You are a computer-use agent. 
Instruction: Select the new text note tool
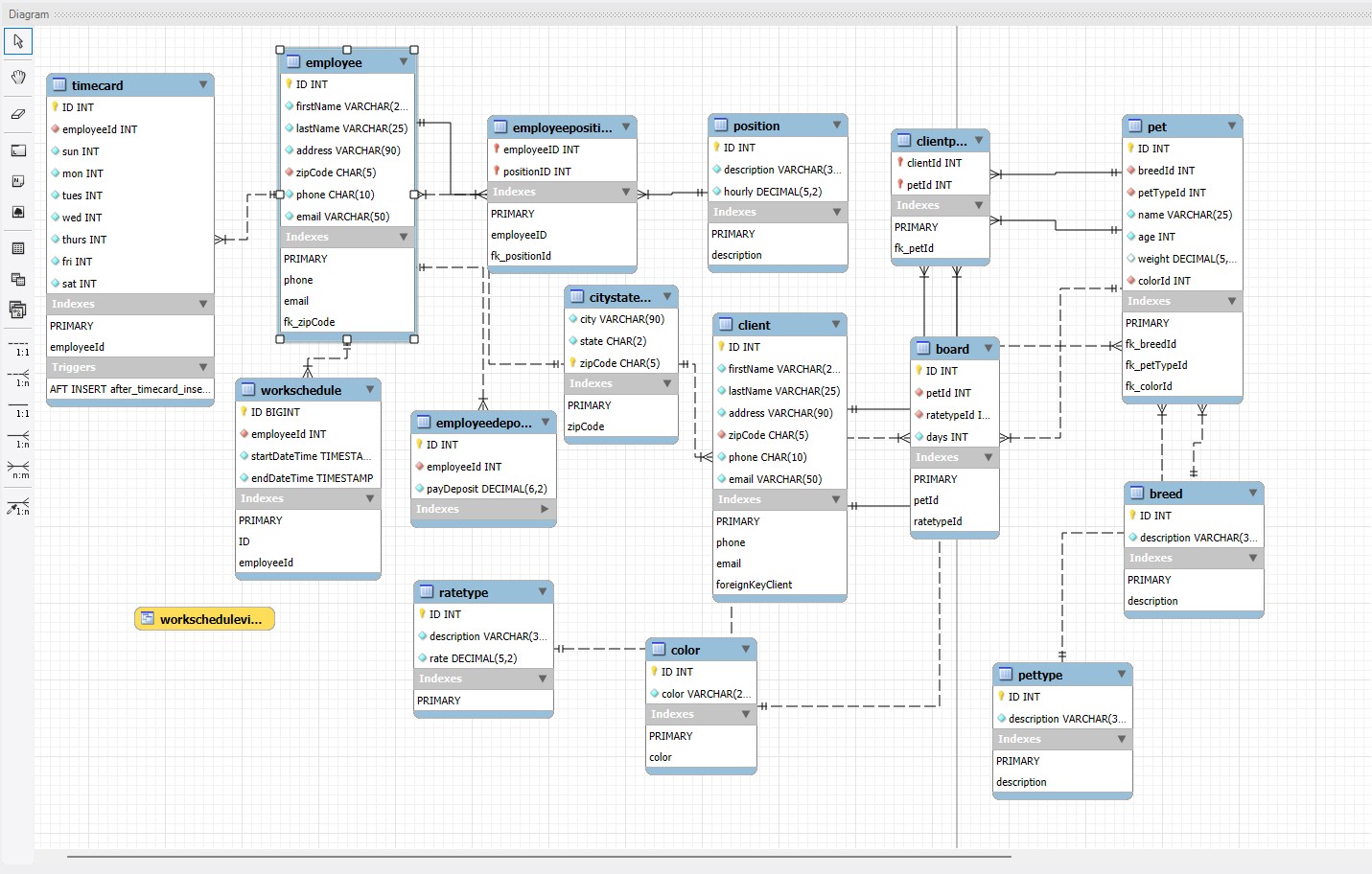[17, 180]
